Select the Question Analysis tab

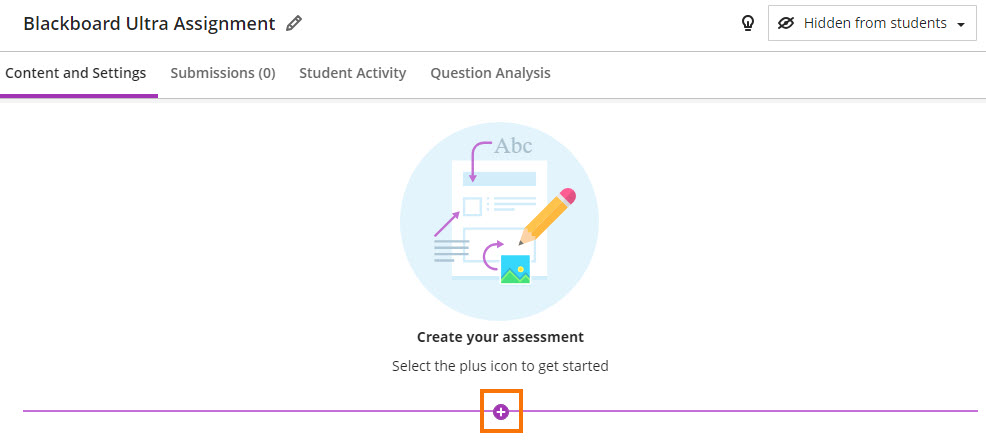[x=490, y=73]
